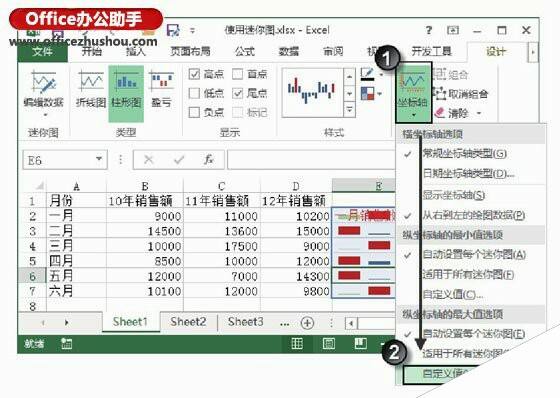Viewport: 560px width, 398px height.
Task: Click the Select All corner triangle
Action: click(x=39, y=186)
